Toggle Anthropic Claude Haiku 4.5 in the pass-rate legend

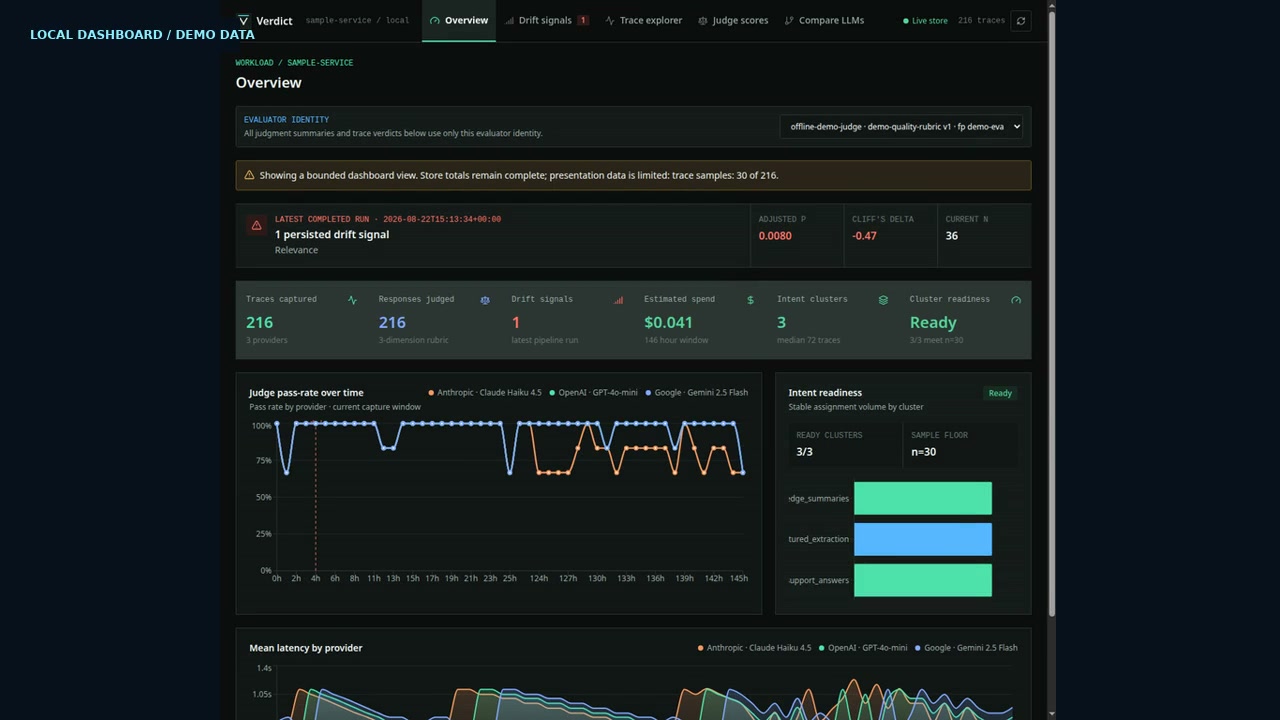[484, 393]
